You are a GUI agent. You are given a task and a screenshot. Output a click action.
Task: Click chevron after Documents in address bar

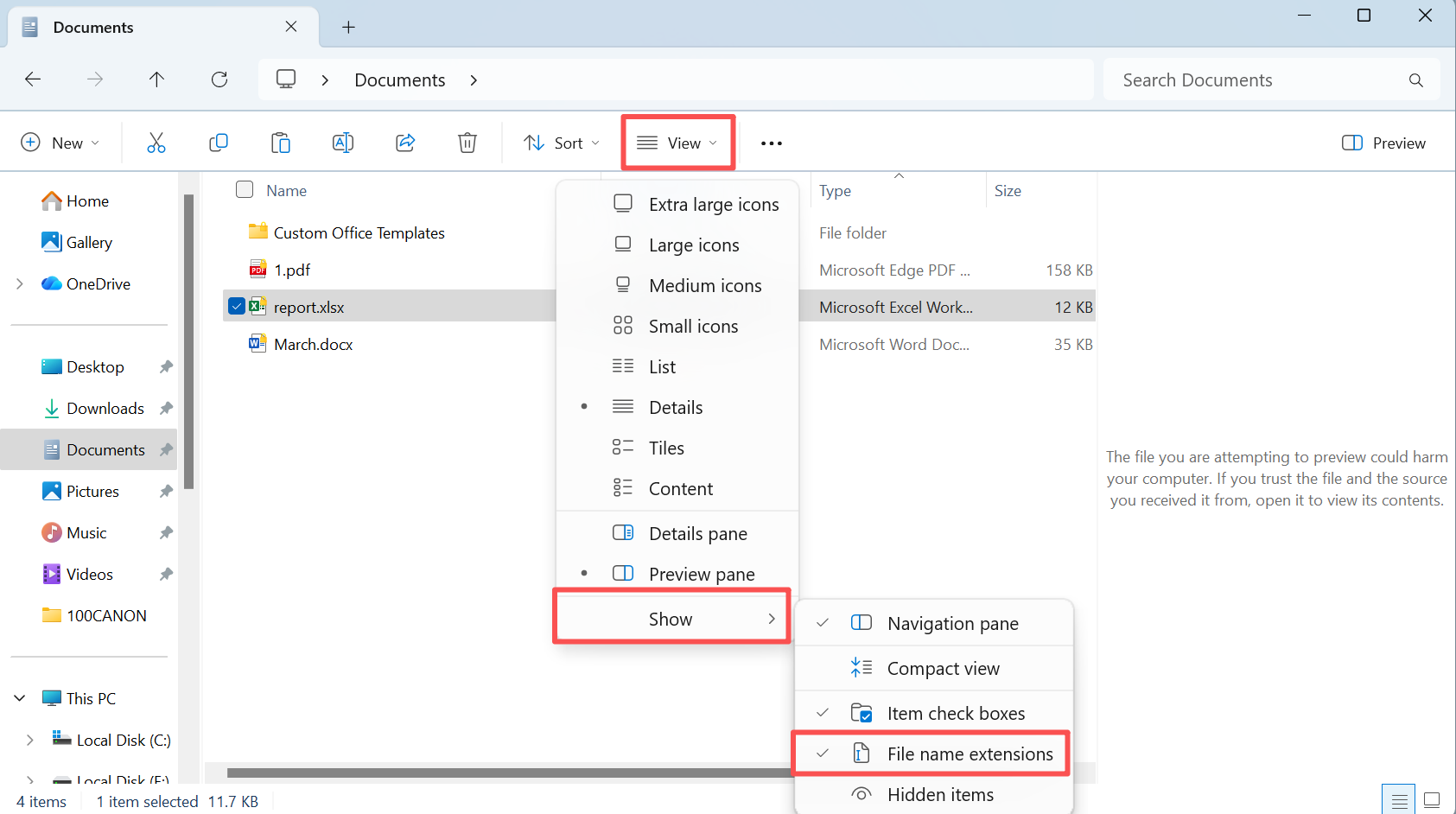tap(474, 80)
